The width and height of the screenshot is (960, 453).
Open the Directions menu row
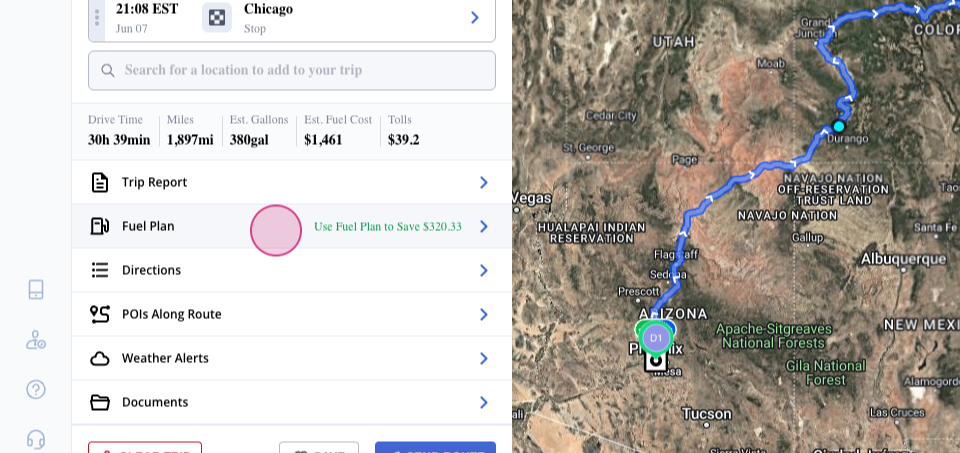coord(291,270)
